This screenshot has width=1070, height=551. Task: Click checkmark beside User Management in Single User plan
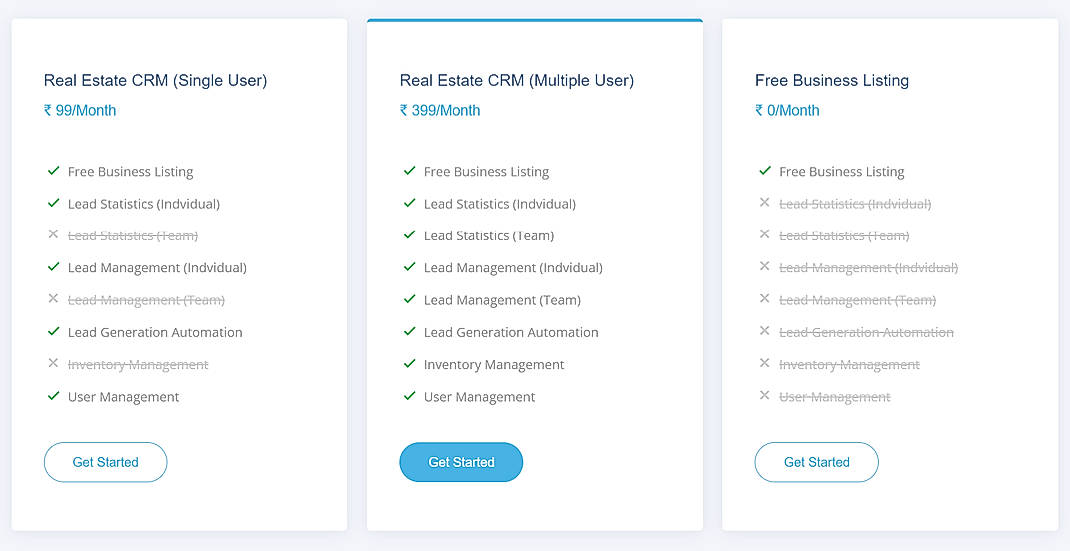pos(54,395)
